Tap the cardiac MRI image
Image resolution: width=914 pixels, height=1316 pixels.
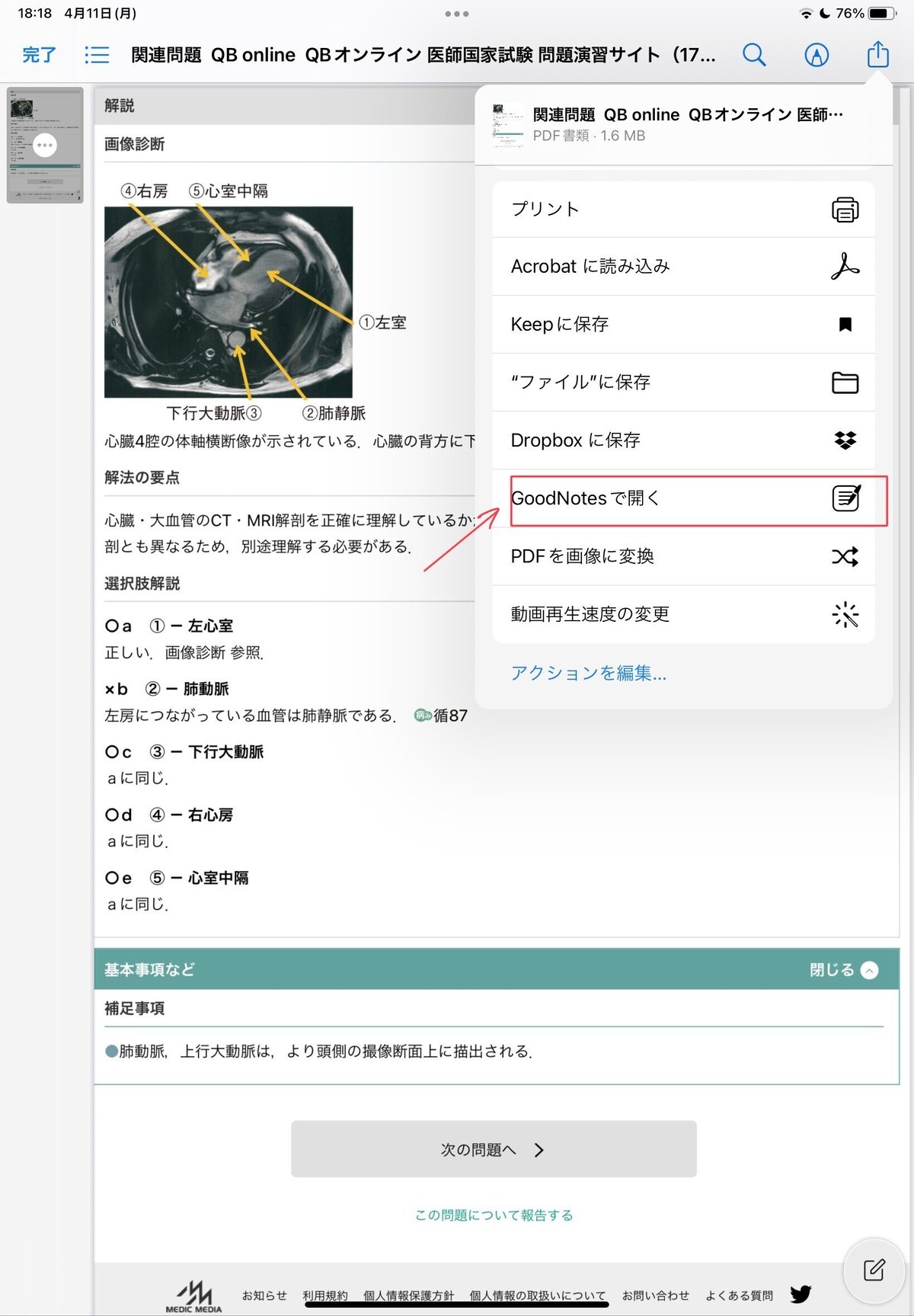tap(228, 302)
